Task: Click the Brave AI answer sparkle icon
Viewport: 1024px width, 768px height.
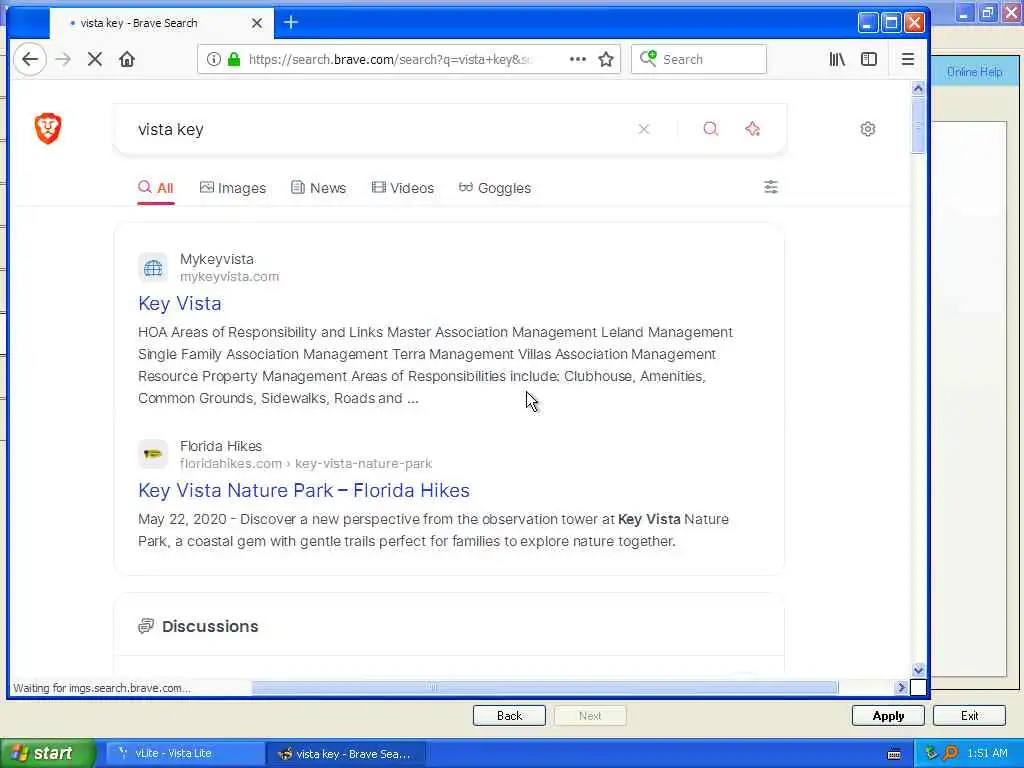Action: pyautogui.click(x=752, y=129)
